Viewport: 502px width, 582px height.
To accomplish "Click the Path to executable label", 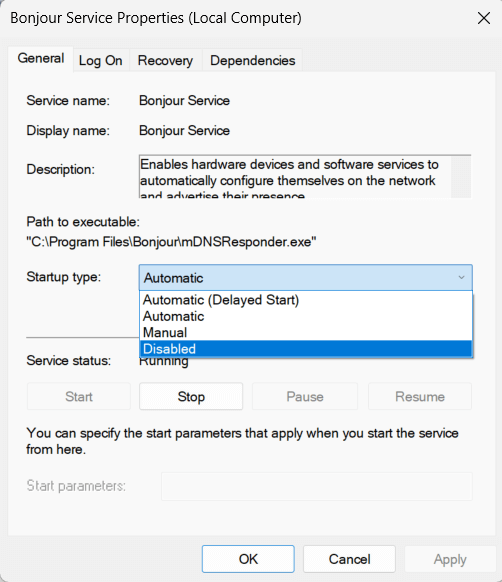I will (83, 222).
